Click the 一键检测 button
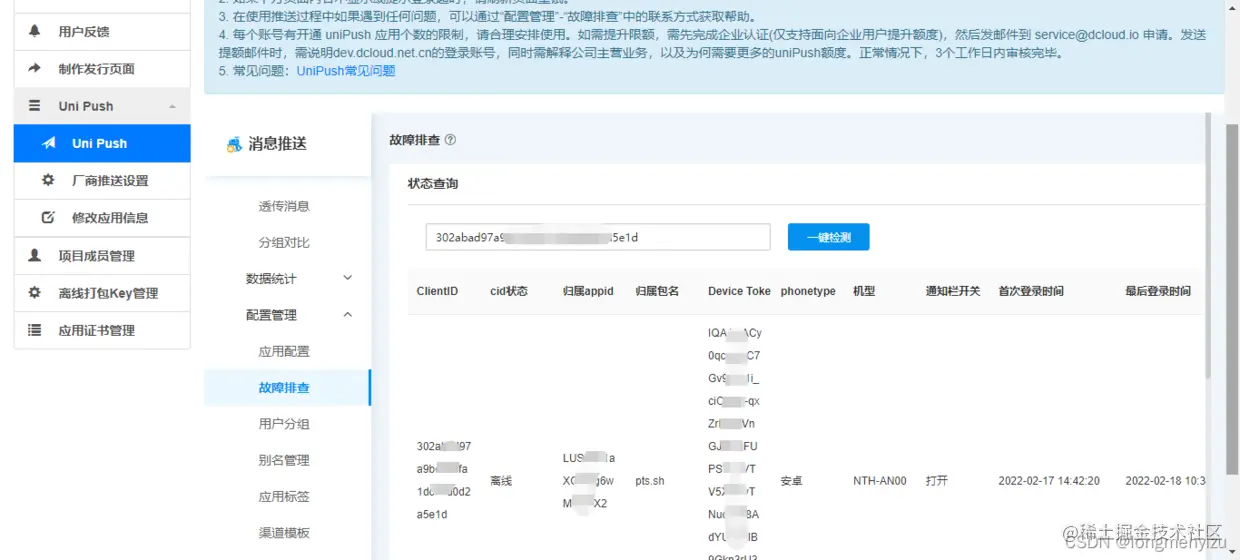Screen dimensions: 1240x560 pyautogui.click(x=828, y=237)
